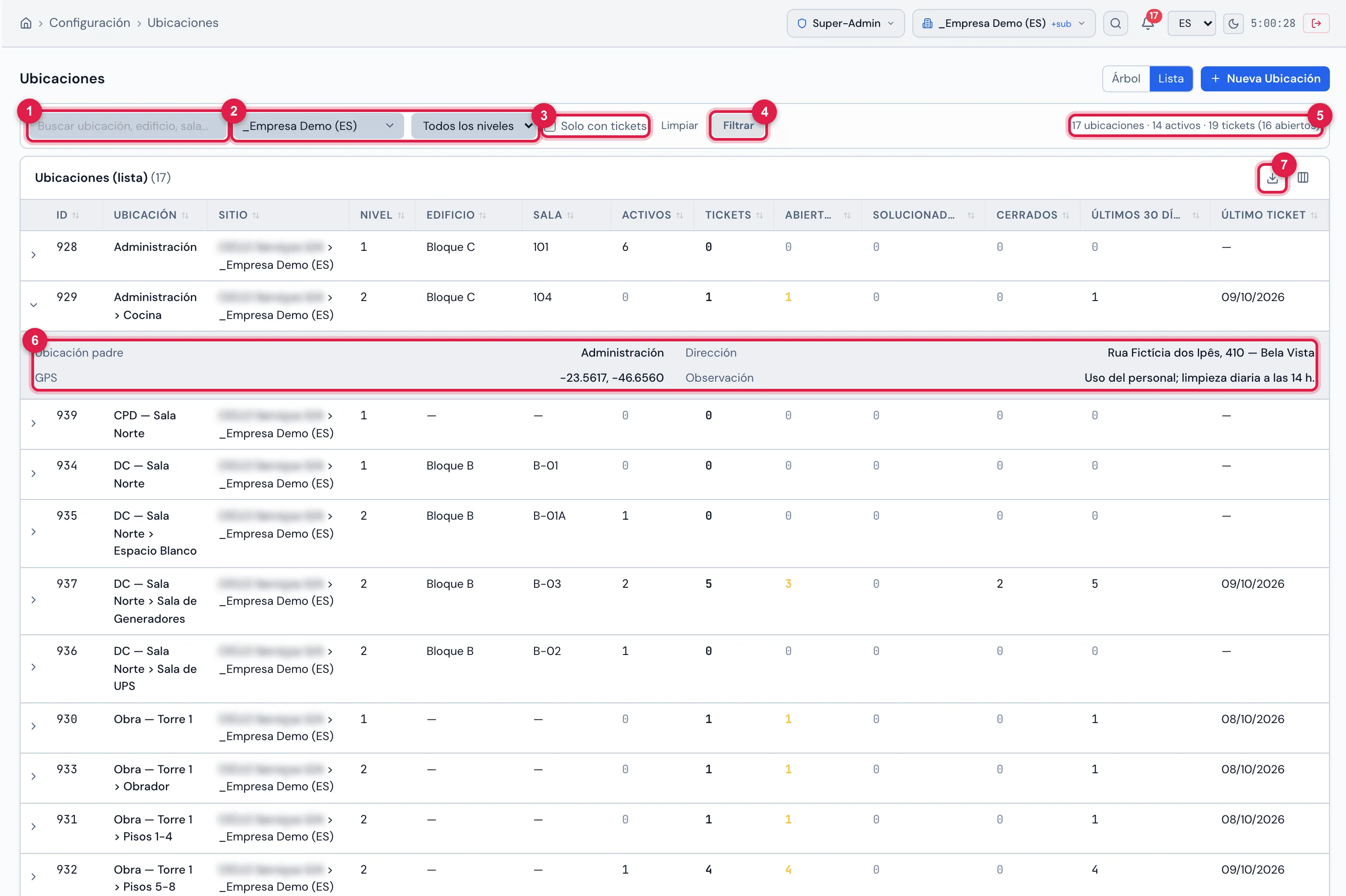The height and width of the screenshot is (896, 1346).
Task: Click Limpiar to reset filters
Action: 679,125
